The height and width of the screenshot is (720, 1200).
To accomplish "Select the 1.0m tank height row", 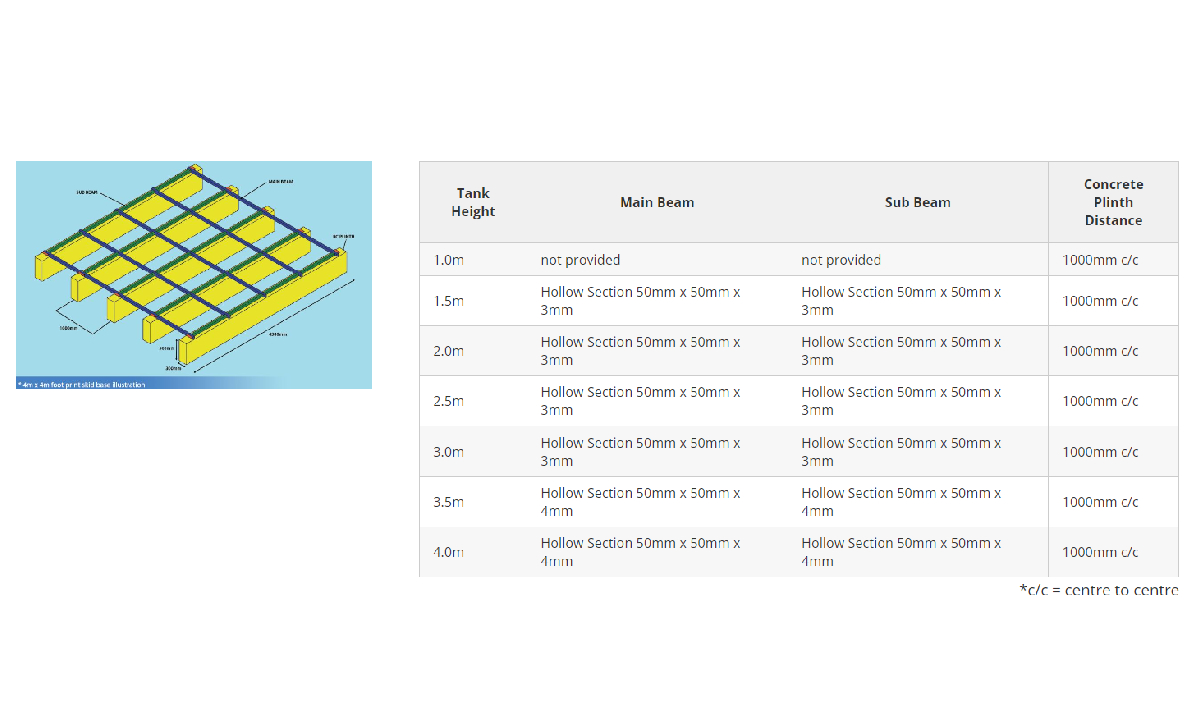I will 450,259.
